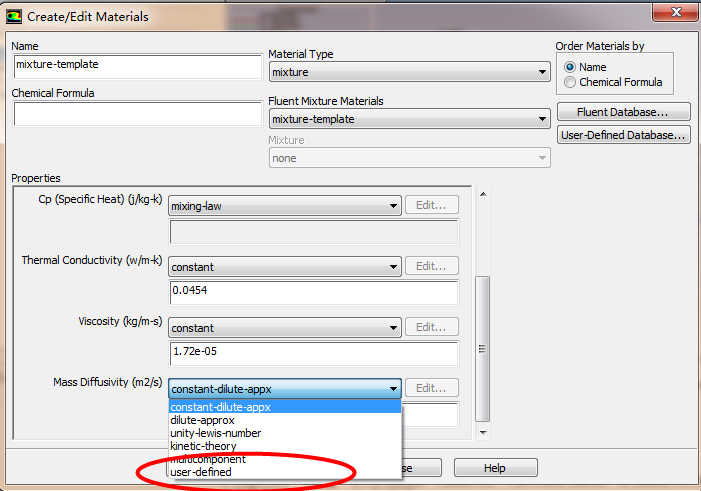Click the properties scrollbar thumb

pos(482,349)
